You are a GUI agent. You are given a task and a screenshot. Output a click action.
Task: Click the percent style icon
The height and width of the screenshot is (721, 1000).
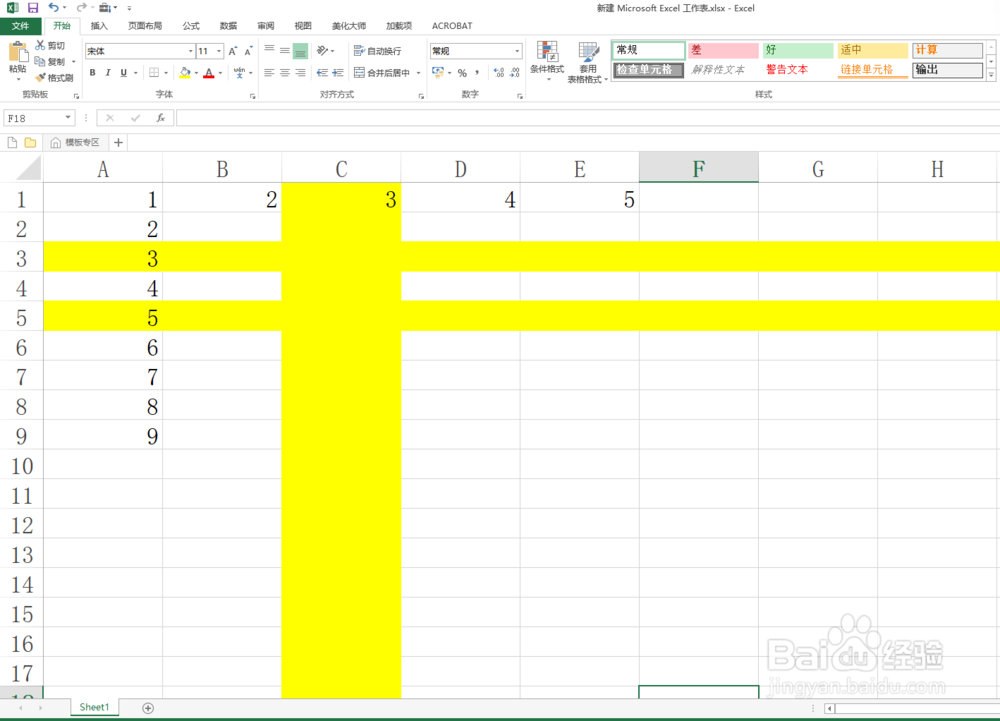[x=462, y=73]
